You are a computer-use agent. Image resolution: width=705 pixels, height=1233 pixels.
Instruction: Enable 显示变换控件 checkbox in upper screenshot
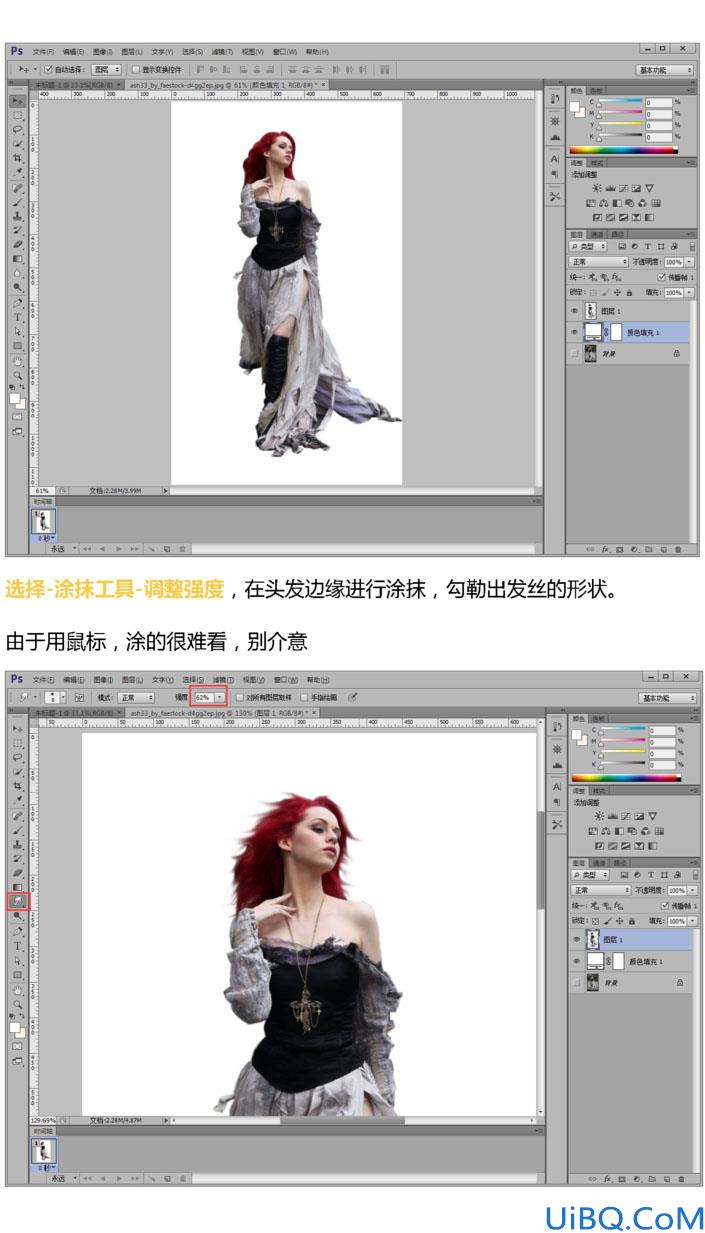click(136, 68)
